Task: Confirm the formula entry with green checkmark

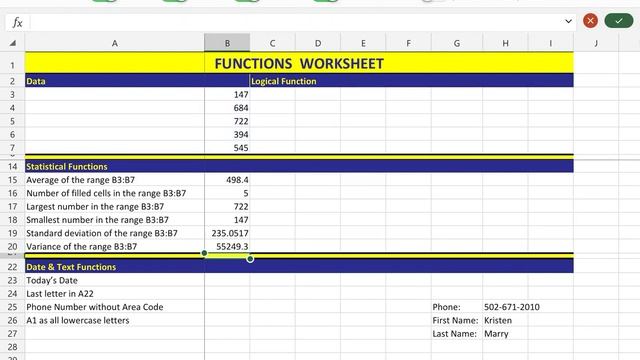Action: point(619,21)
